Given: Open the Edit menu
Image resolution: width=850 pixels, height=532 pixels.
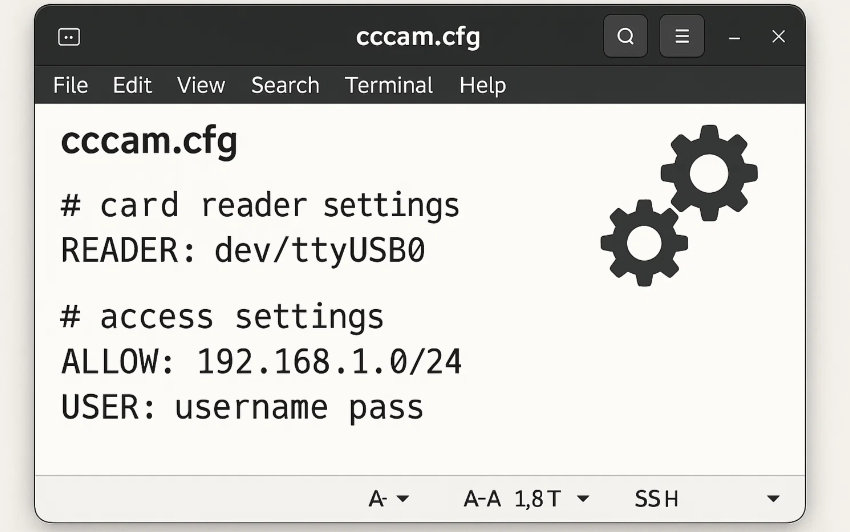Looking at the screenshot, I should tap(132, 85).
